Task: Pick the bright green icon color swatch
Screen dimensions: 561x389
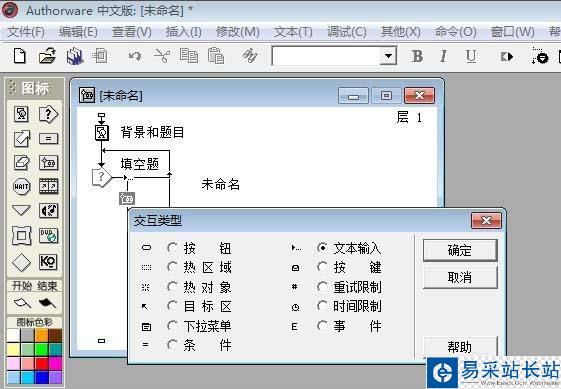Action: (x=42, y=350)
